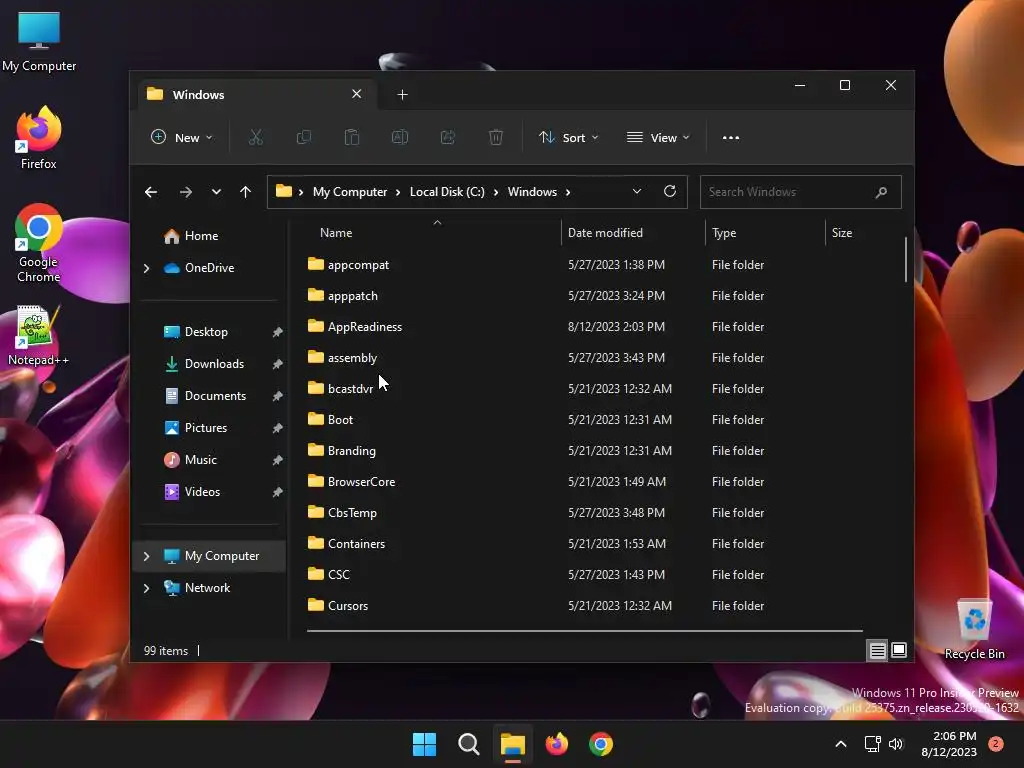Viewport: 1024px width, 768px height.
Task: Open the Sort dropdown
Action: 568,137
